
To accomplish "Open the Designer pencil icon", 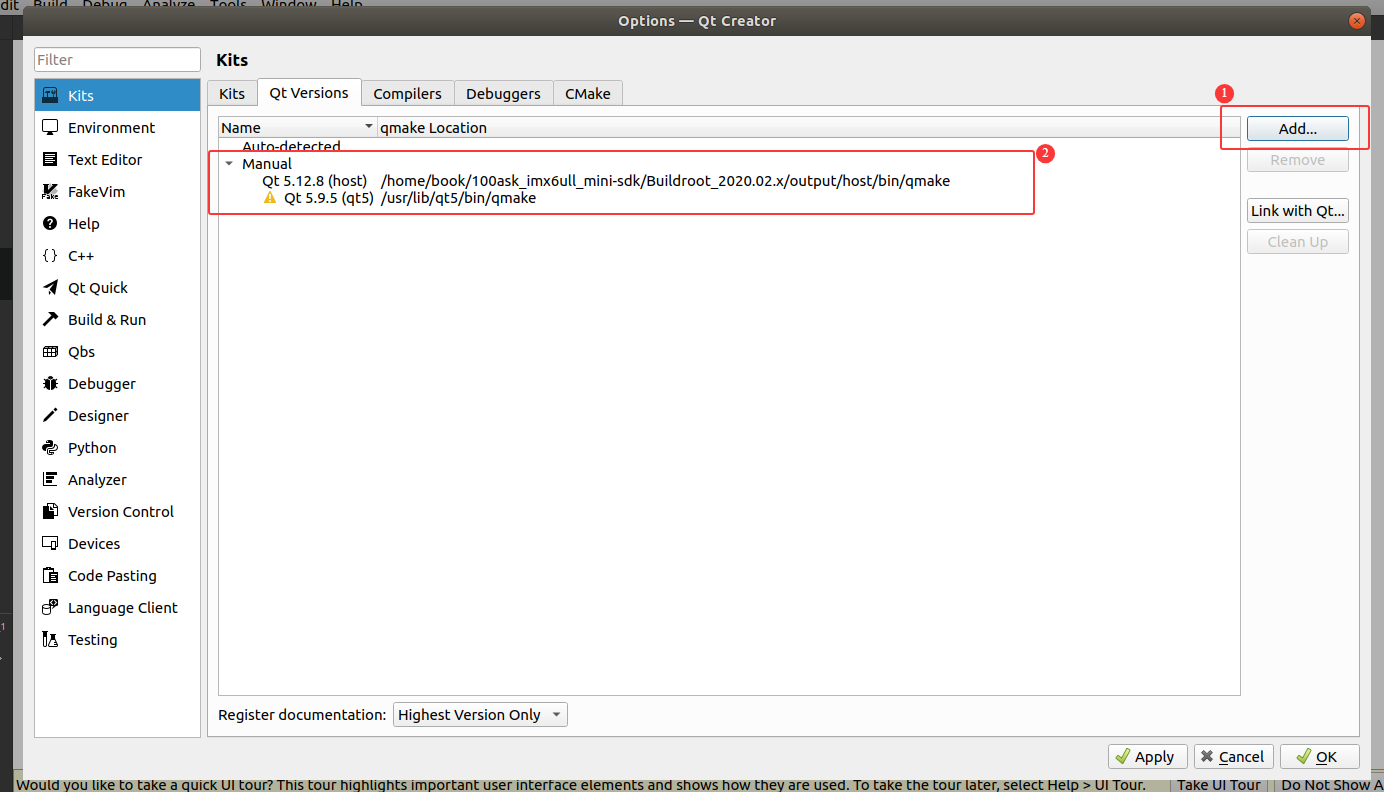I will [x=50, y=416].
